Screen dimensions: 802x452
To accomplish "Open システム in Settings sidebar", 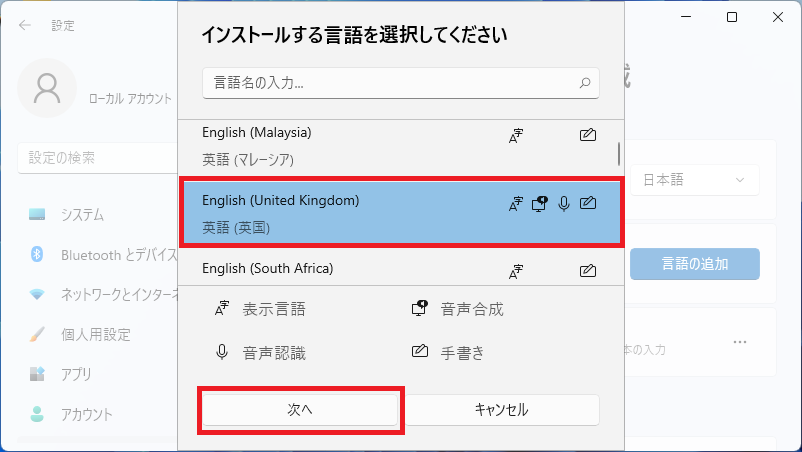I will (82, 215).
